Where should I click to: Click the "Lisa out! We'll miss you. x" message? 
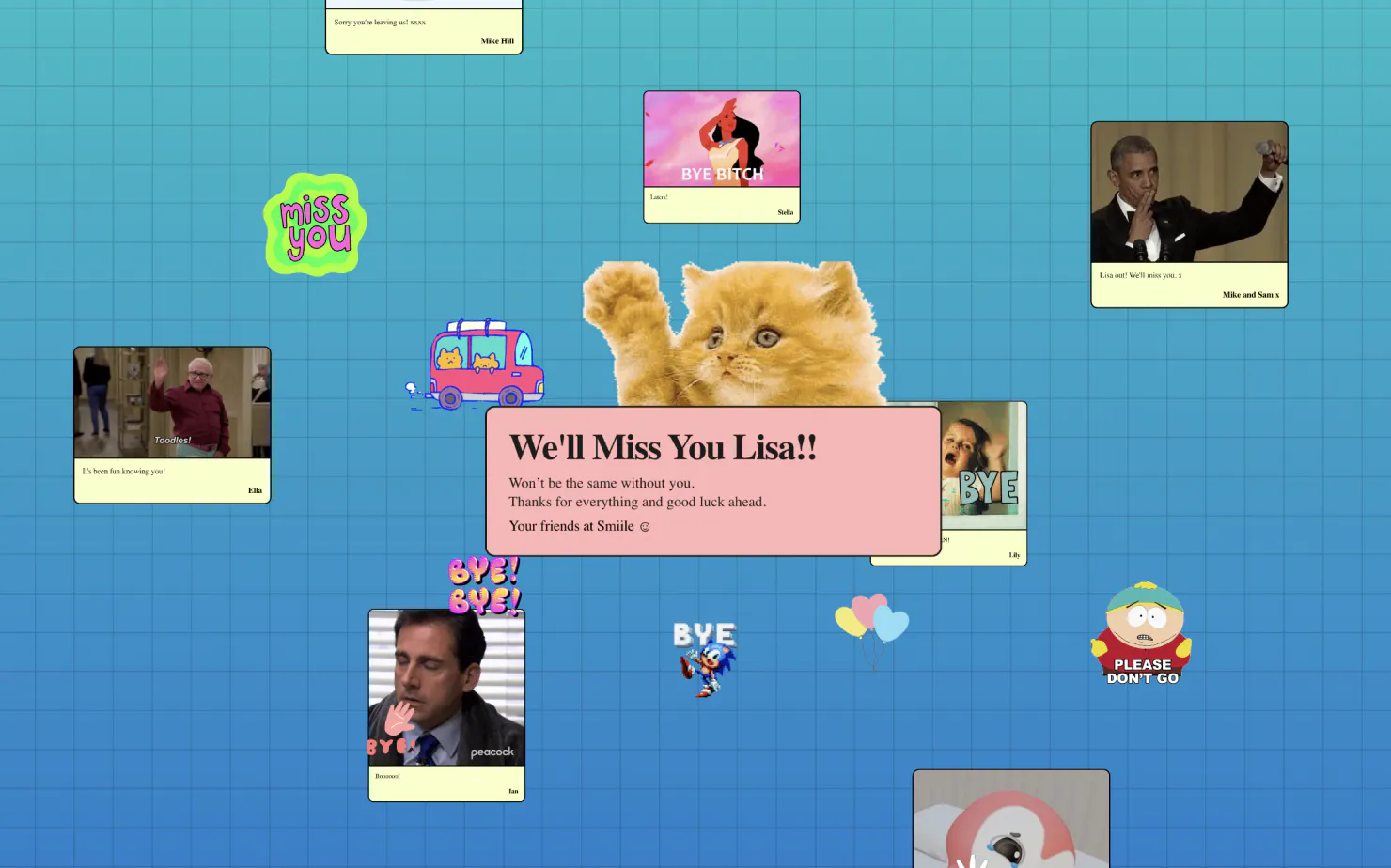point(1141,275)
